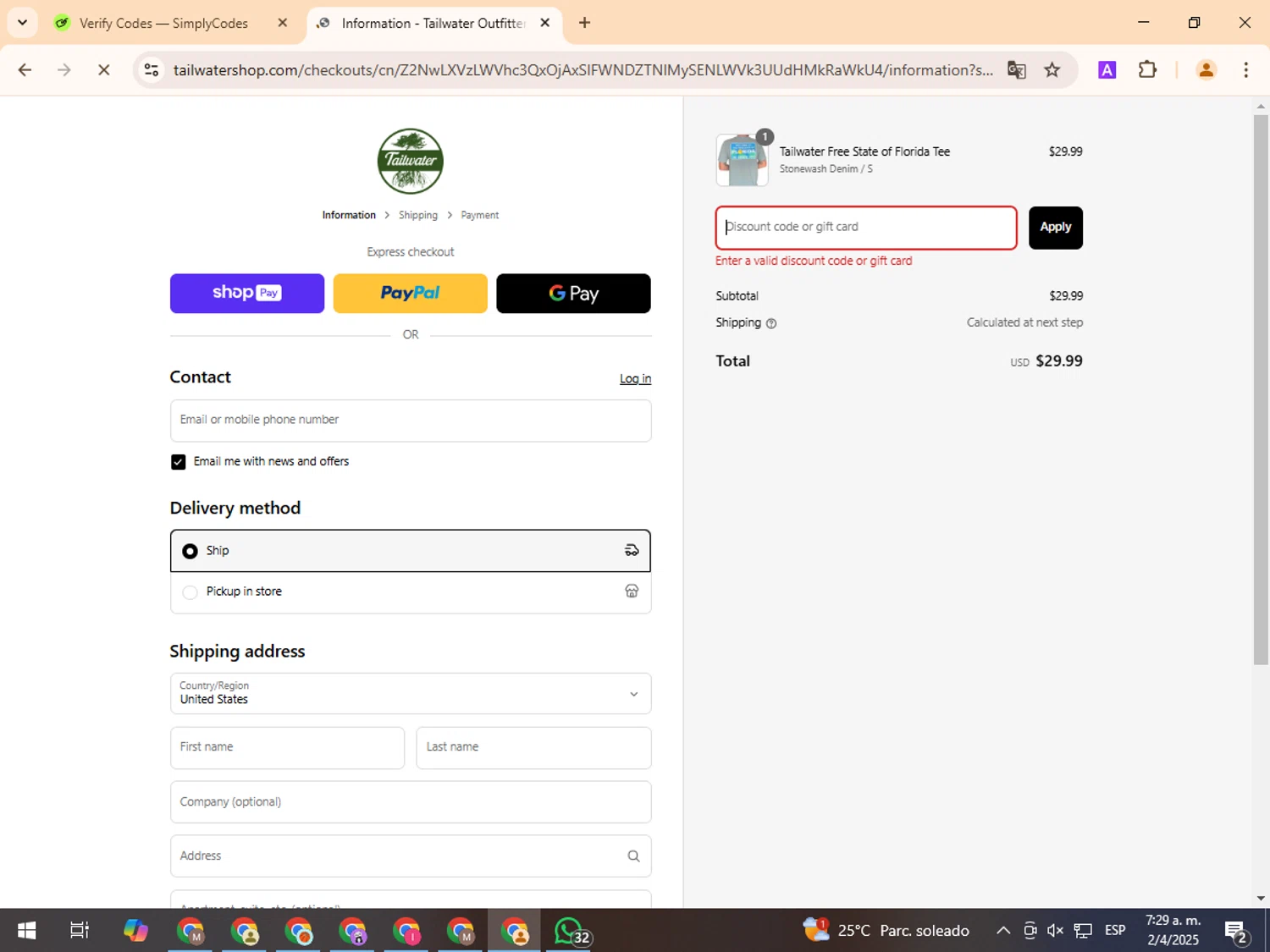Click the Tailwater Free State of Florida Tee title

864,151
